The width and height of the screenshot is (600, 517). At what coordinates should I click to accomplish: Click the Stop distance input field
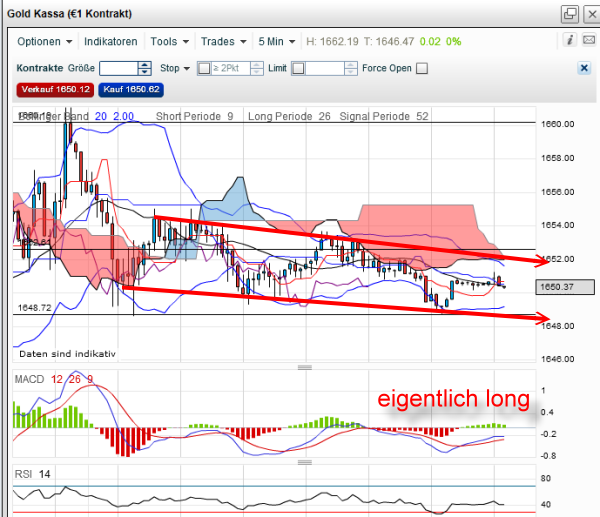click(231, 68)
